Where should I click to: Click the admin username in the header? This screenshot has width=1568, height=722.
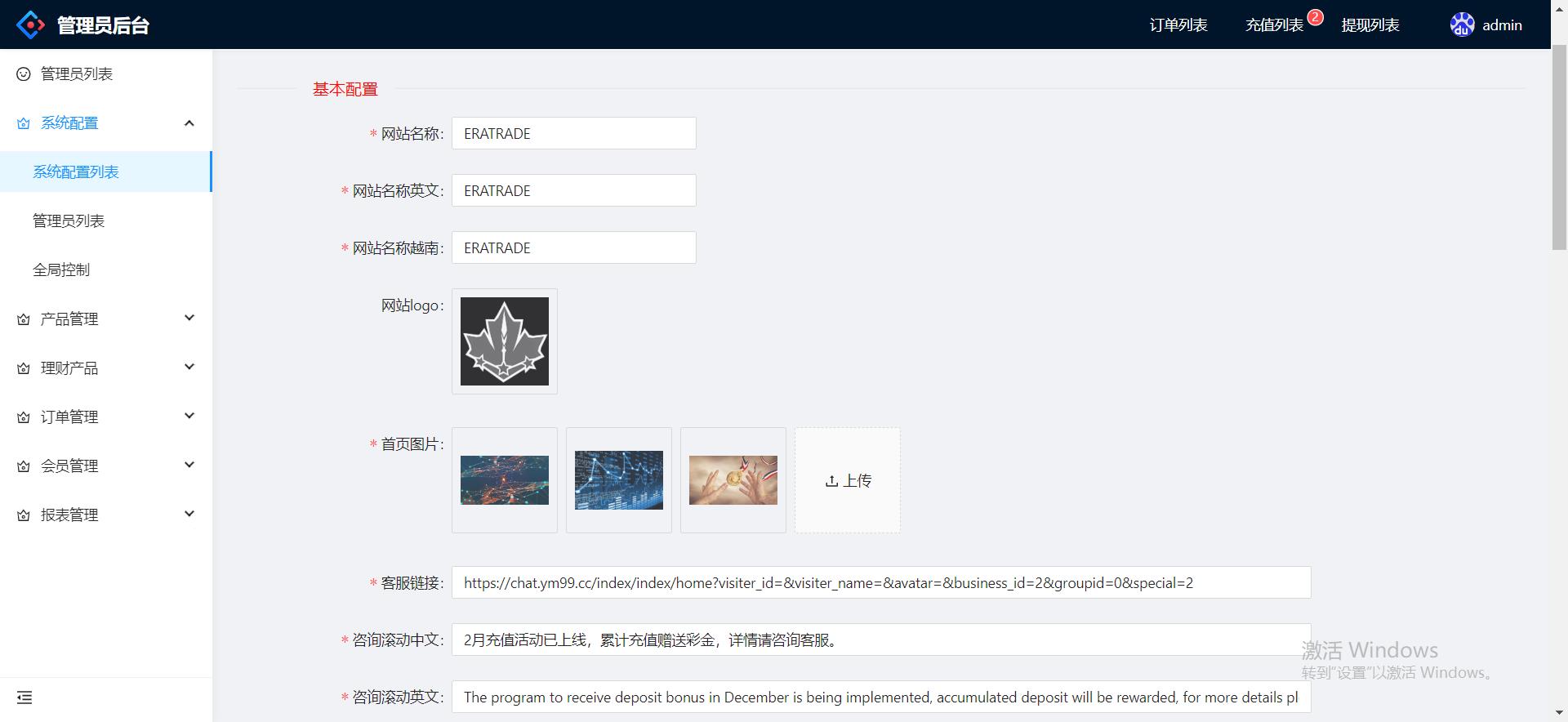pyautogui.click(x=1502, y=25)
